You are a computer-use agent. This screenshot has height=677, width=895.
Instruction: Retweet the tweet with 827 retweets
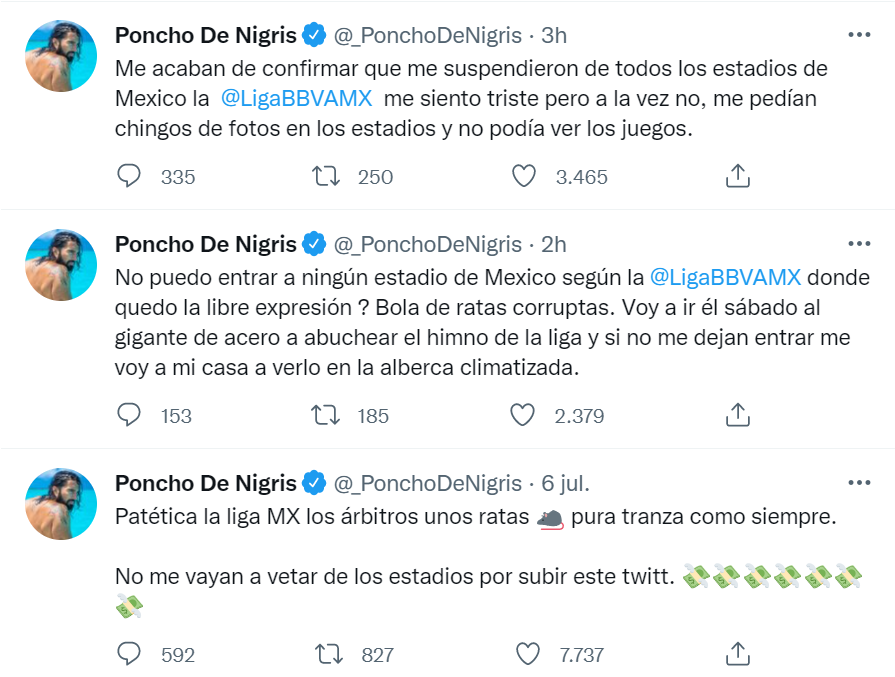(326, 655)
